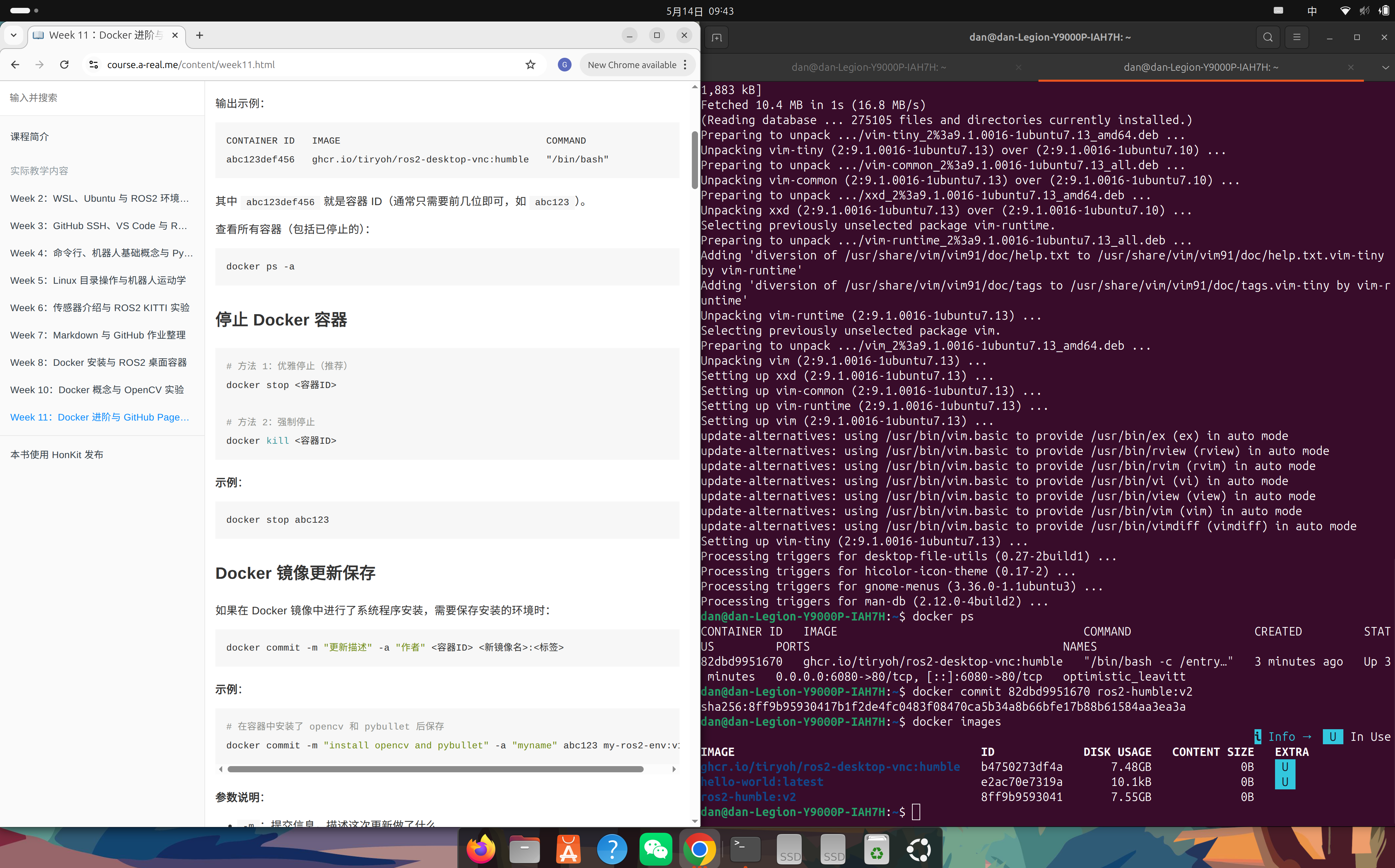Expand Chrome's tab search dropdown
The width and height of the screenshot is (1395, 868).
tap(14, 35)
